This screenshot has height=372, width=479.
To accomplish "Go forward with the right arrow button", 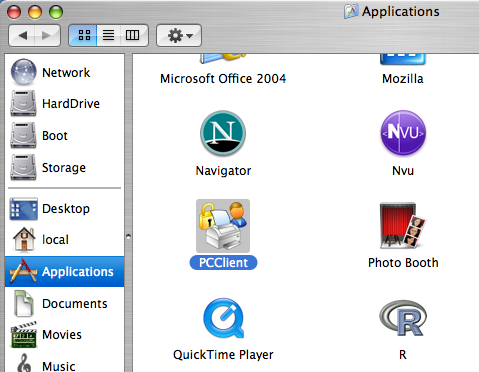I will 47,35.
